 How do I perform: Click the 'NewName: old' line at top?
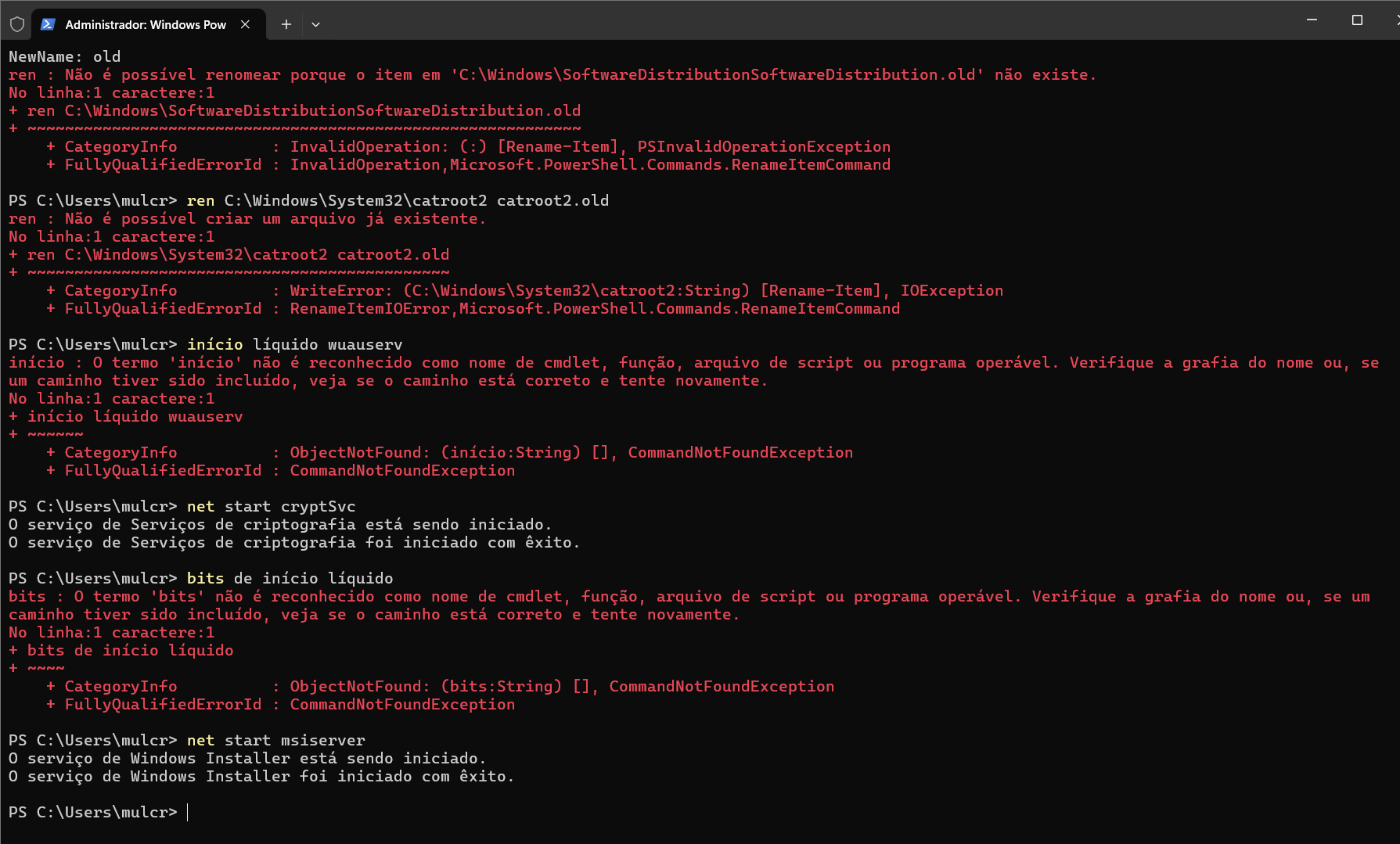65,56
